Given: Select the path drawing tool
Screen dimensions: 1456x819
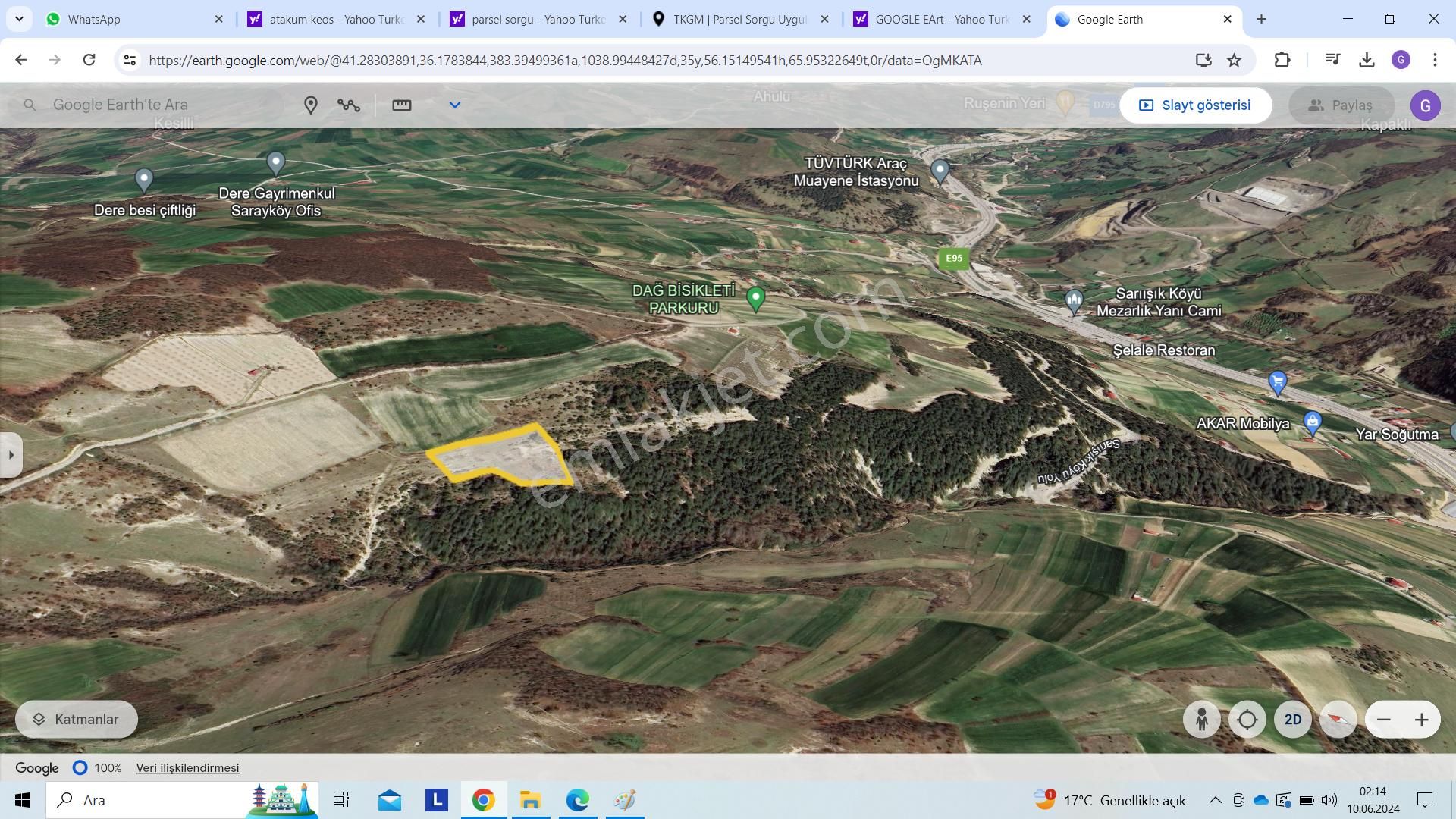Looking at the screenshot, I should coord(349,105).
